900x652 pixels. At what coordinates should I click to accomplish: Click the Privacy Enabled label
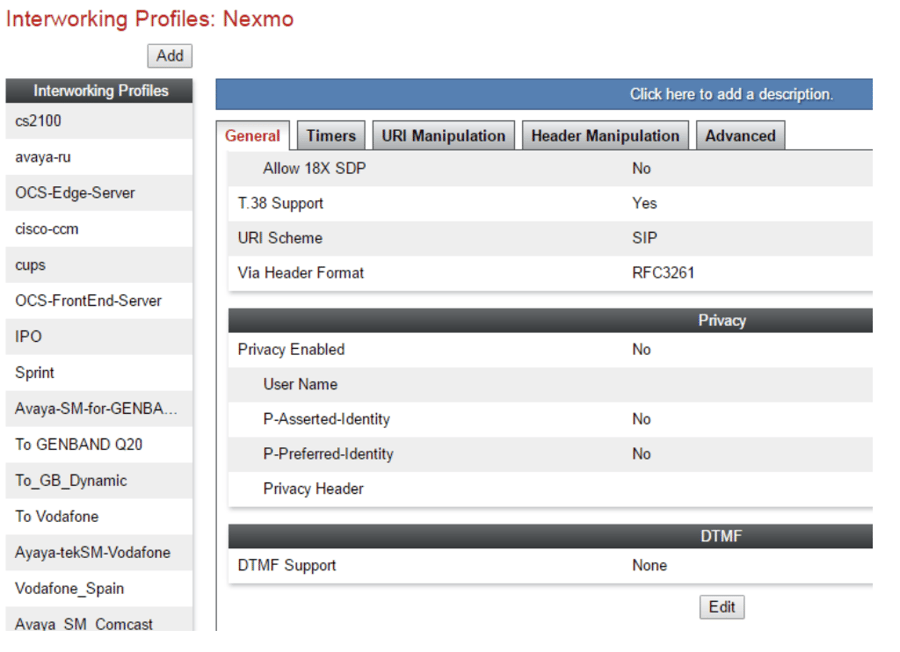pyautogui.click(x=291, y=350)
